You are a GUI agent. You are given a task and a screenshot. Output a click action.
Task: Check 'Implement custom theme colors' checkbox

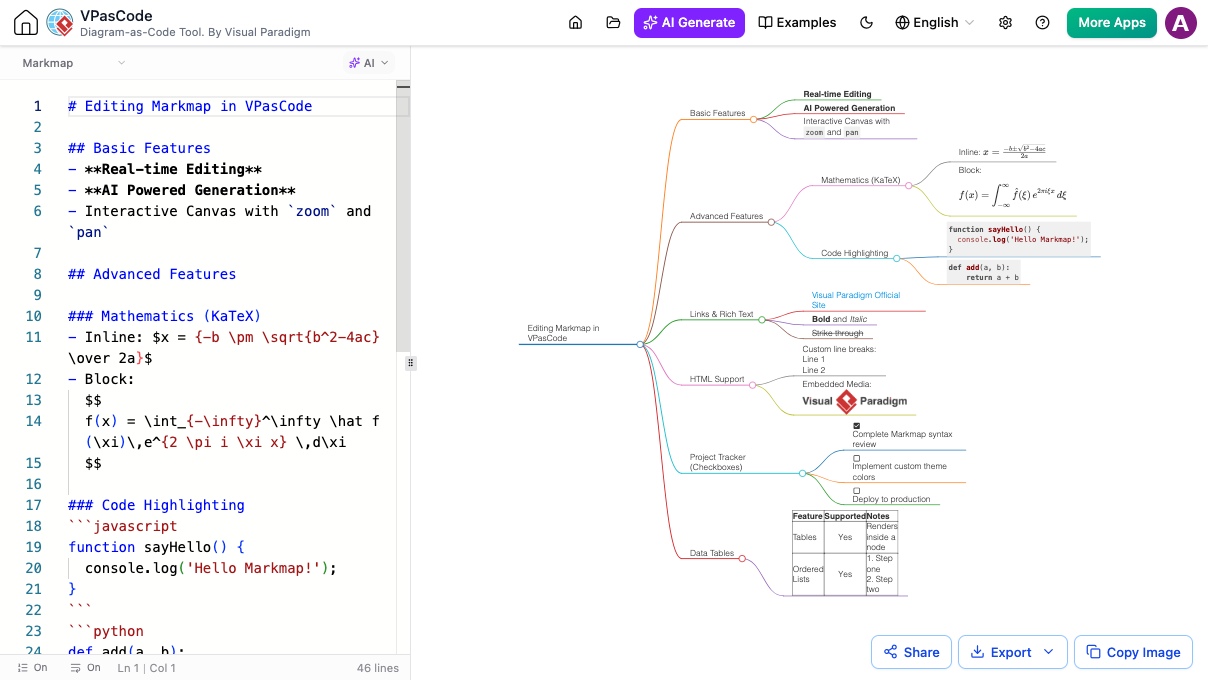(x=857, y=458)
